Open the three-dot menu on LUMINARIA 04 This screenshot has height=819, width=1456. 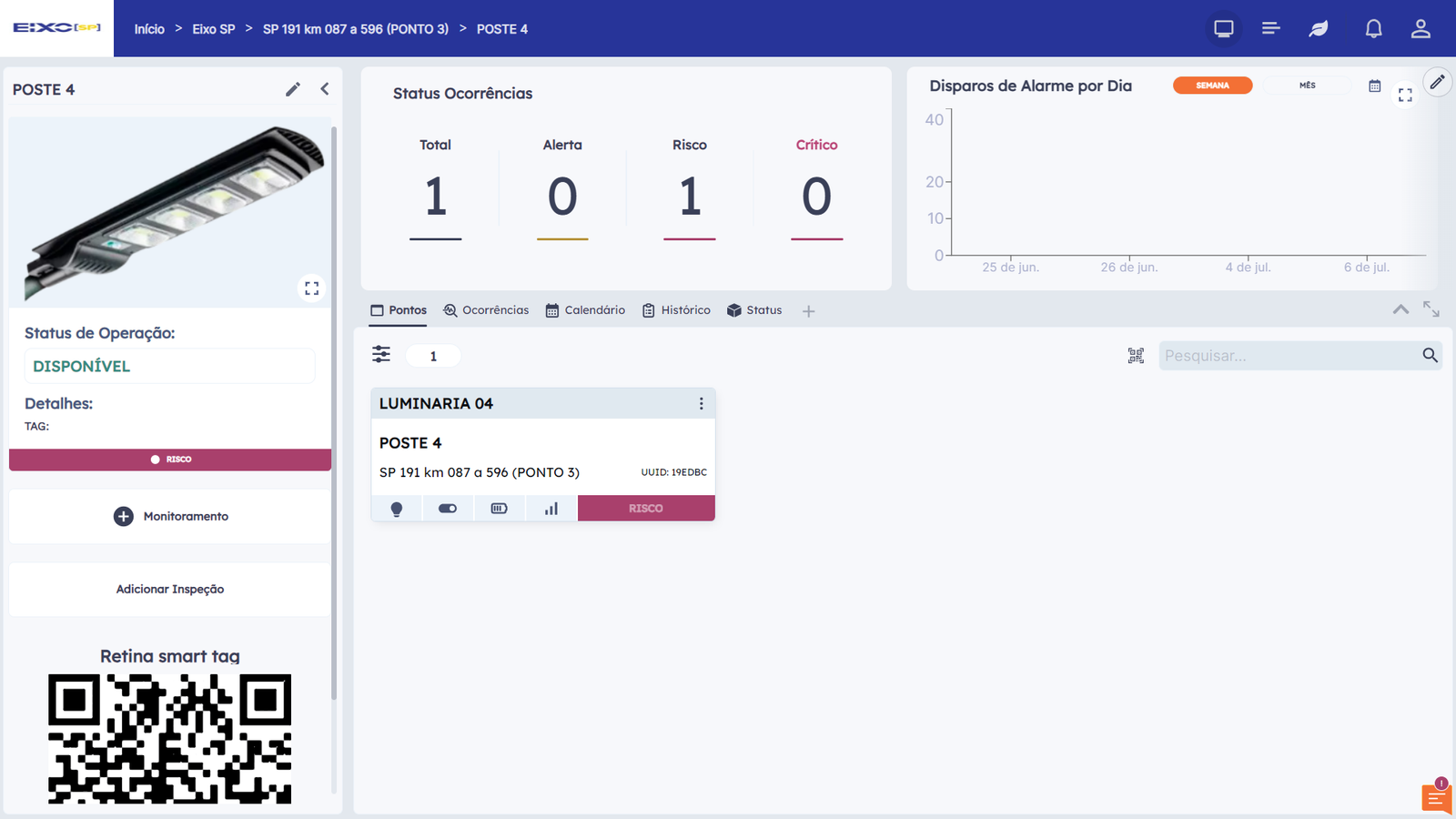tap(701, 404)
